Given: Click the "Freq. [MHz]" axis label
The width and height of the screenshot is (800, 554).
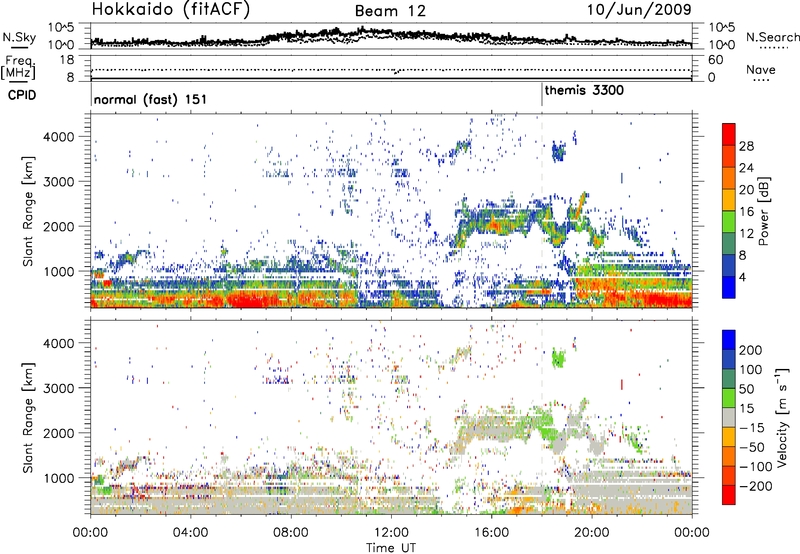Looking at the screenshot, I should click(x=18, y=68).
